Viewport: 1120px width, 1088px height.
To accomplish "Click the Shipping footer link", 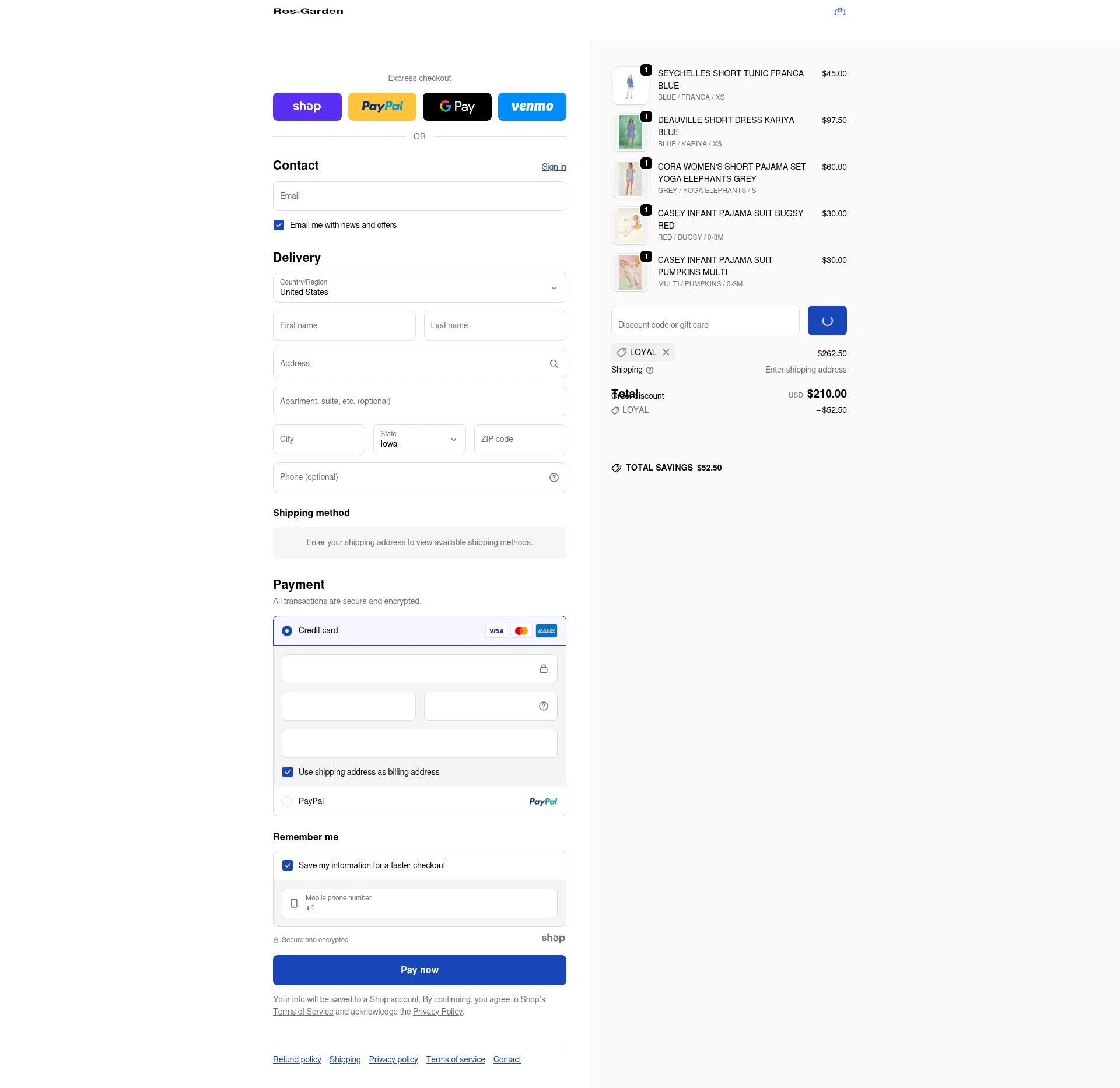I will point(345,1059).
